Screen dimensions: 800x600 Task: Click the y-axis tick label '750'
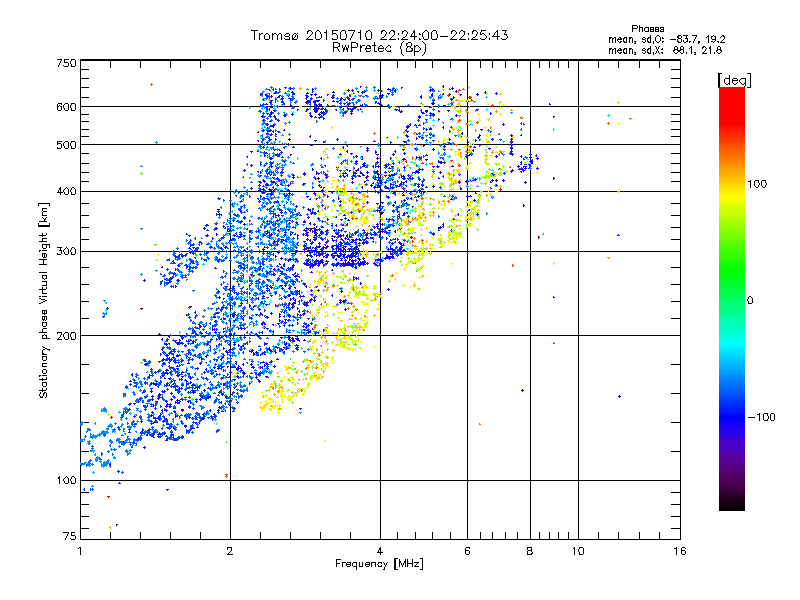pyautogui.click(x=66, y=63)
